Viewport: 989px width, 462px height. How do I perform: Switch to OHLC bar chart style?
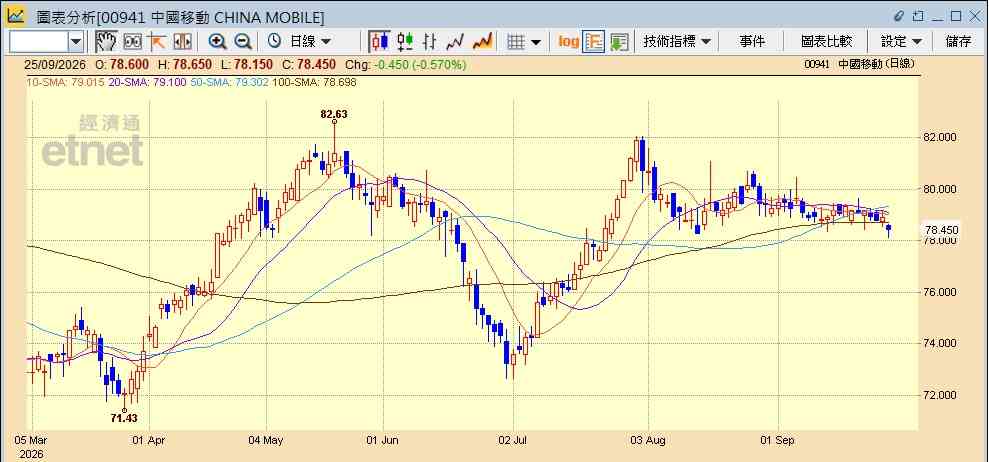(x=430, y=42)
